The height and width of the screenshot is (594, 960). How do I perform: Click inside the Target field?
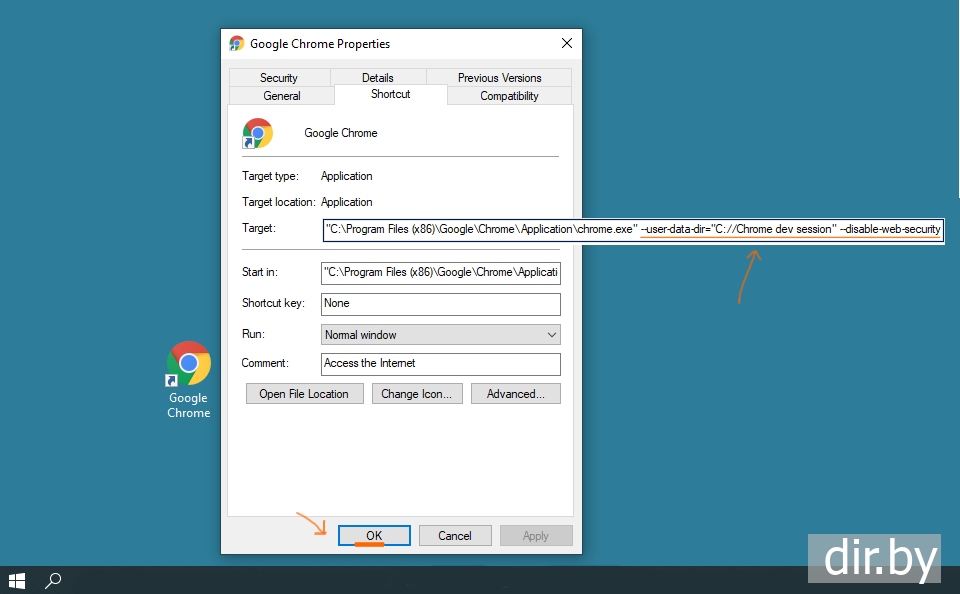click(x=633, y=230)
